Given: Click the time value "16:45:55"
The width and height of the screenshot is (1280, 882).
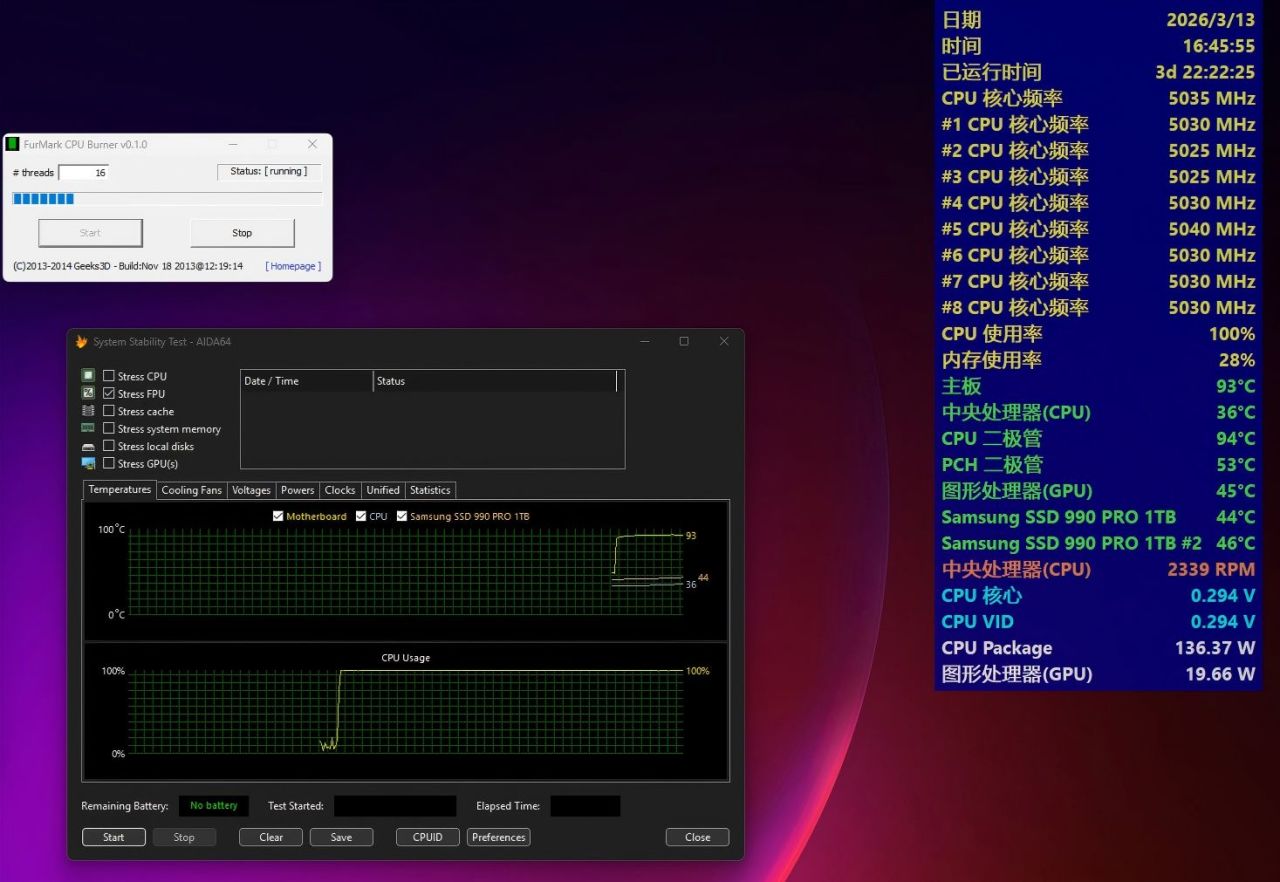Looking at the screenshot, I should 1219,46.
